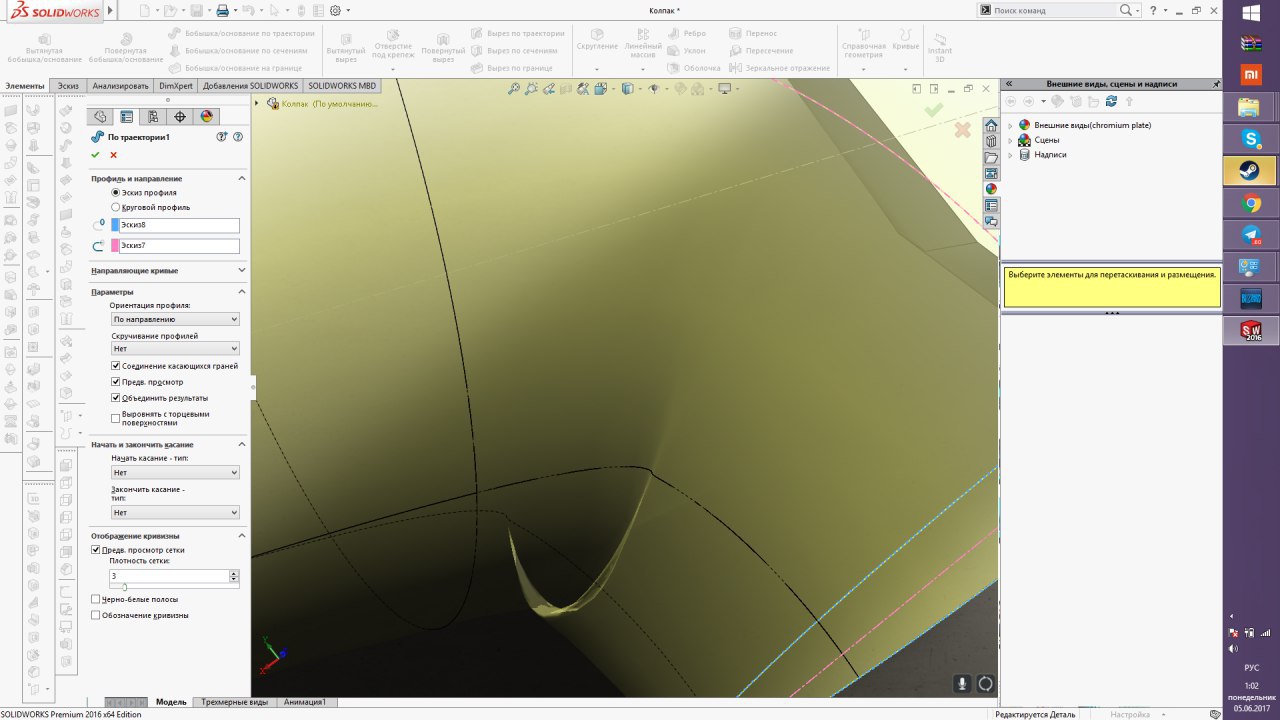Screen dimensions: 1280x720
Task: Click the 'Модель' bottom tab
Action: 171,702
